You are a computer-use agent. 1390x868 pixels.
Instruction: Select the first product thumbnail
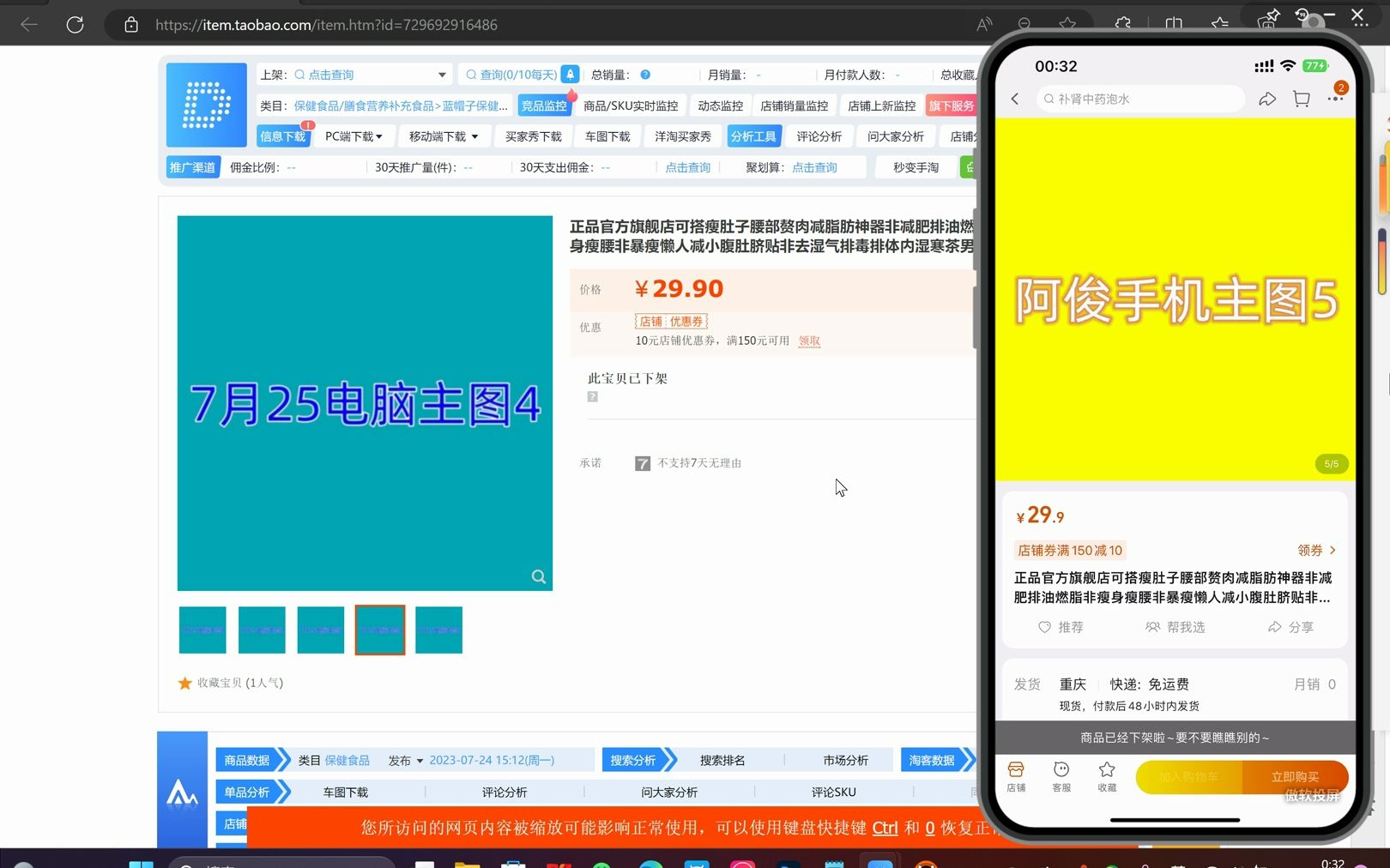pyautogui.click(x=202, y=630)
